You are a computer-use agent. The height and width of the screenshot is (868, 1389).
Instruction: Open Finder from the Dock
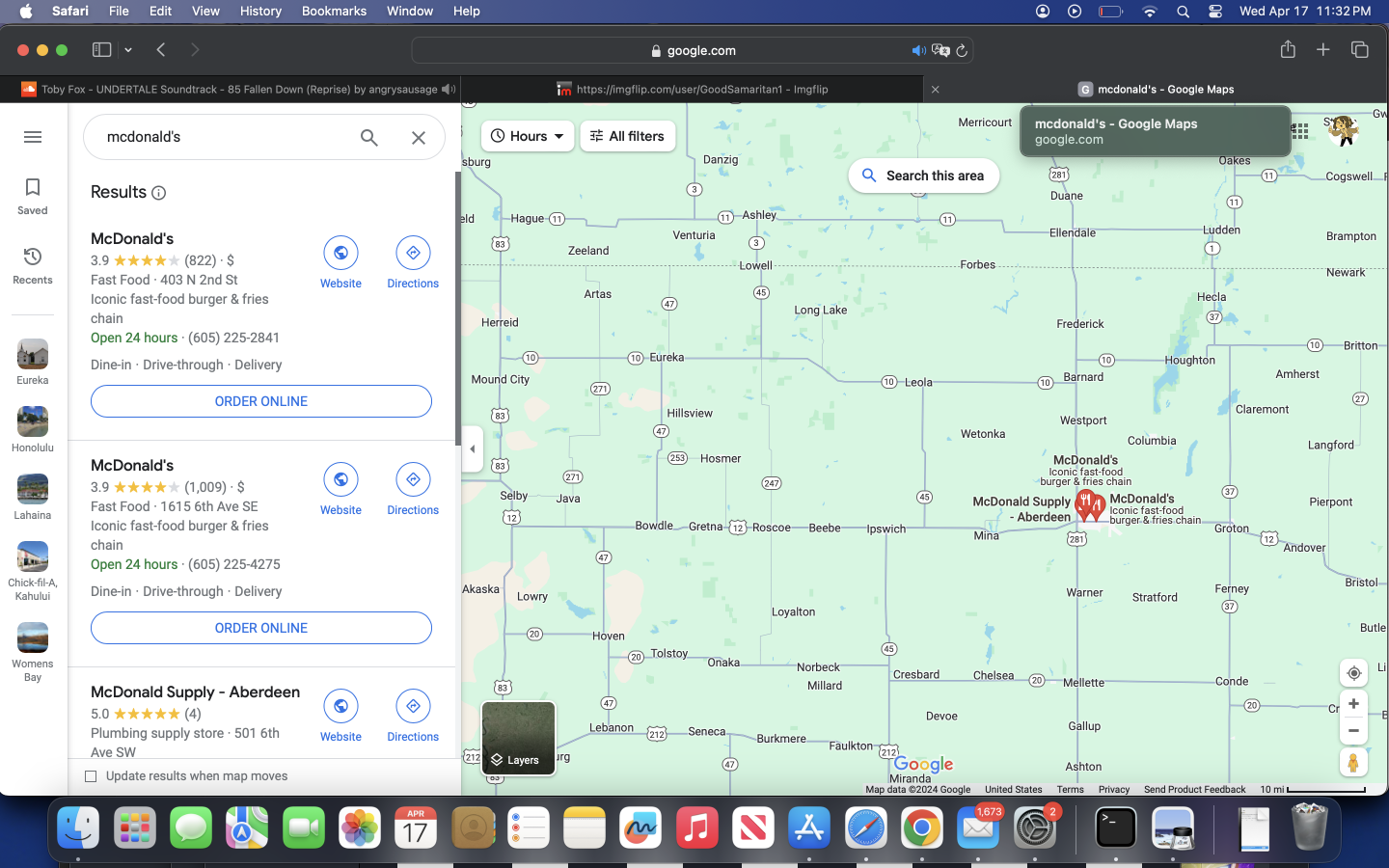(78, 827)
